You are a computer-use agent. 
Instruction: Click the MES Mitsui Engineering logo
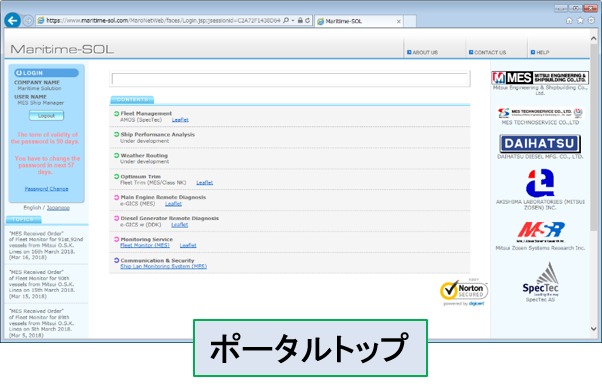[x=540, y=78]
